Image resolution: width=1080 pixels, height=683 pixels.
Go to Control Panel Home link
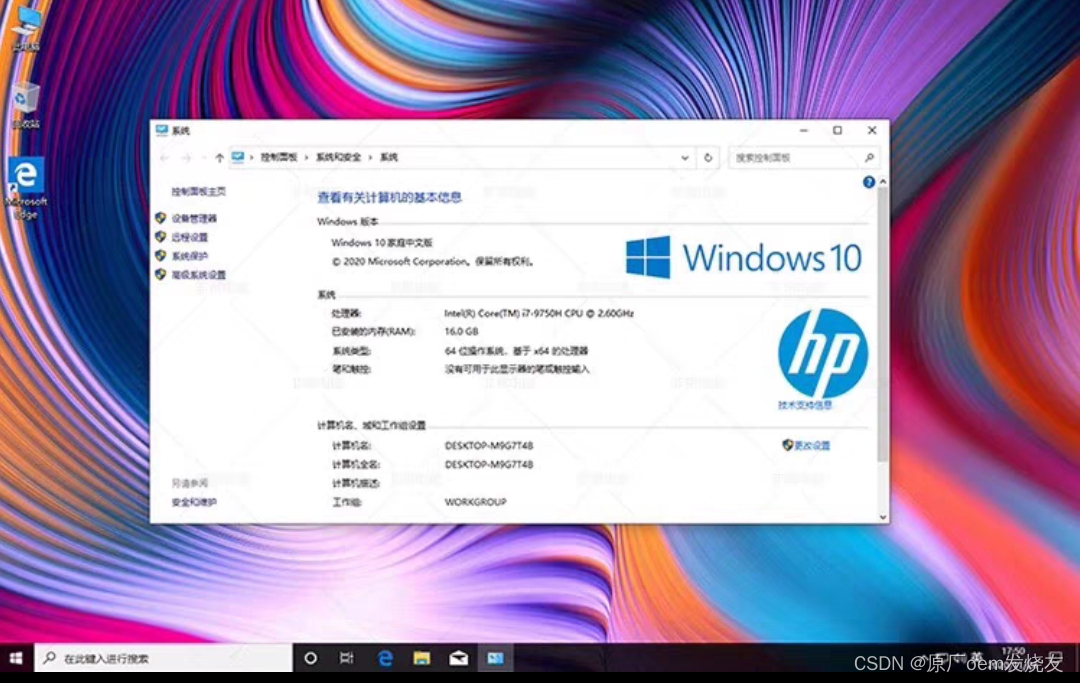[x=198, y=191]
